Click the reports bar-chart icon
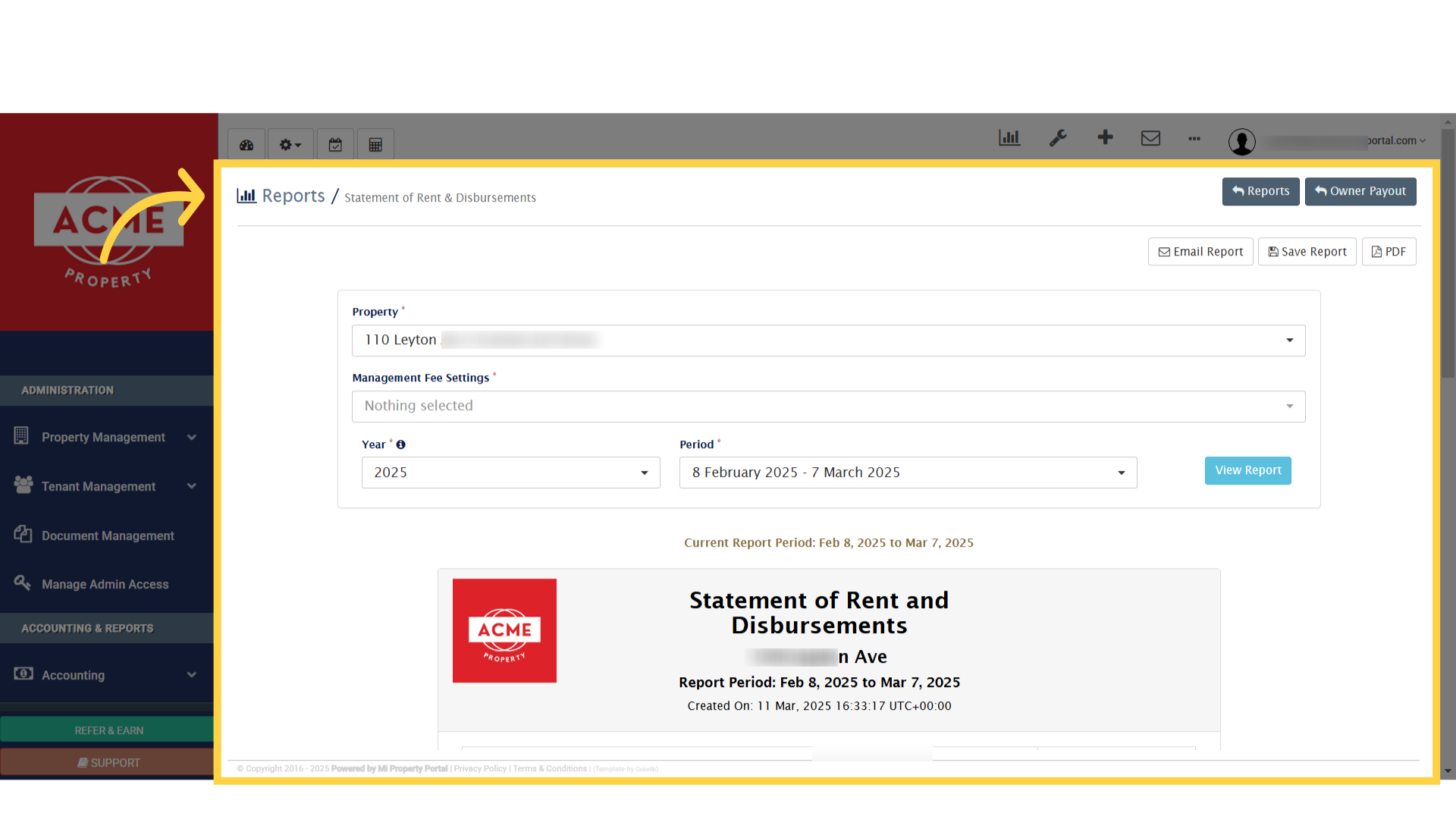 (1009, 138)
